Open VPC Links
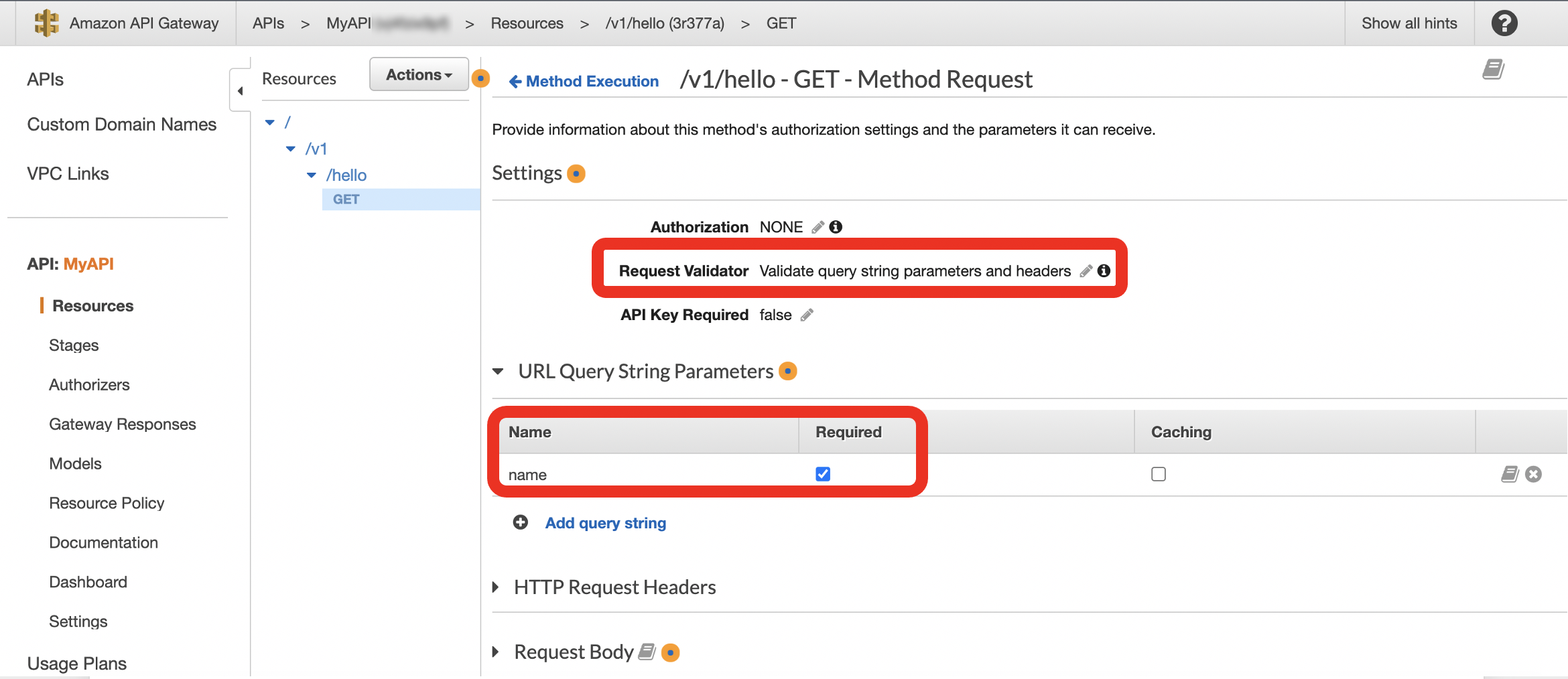 click(68, 174)
